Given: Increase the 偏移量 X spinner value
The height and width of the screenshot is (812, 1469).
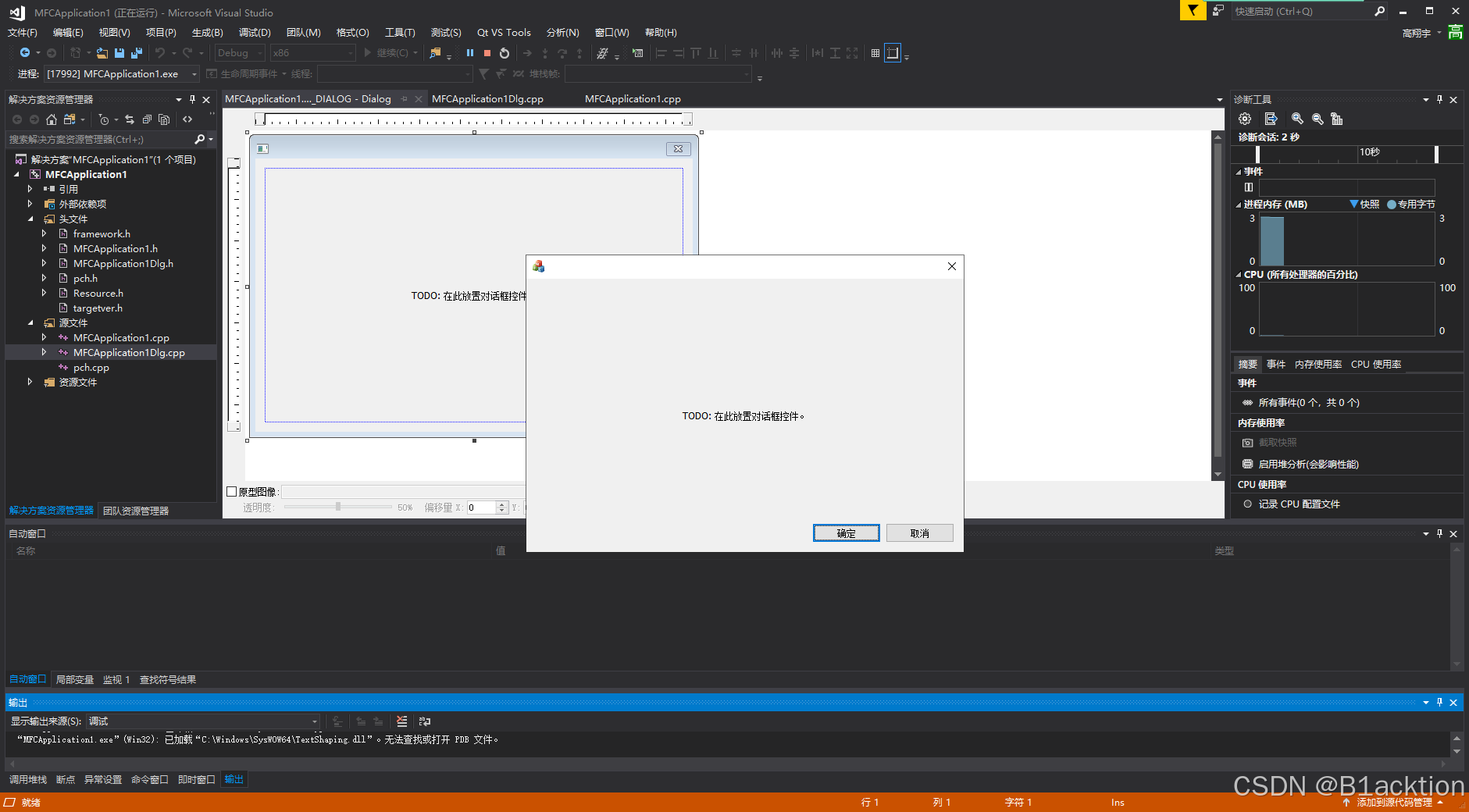Looking at the screenshot, I should 502,504.
